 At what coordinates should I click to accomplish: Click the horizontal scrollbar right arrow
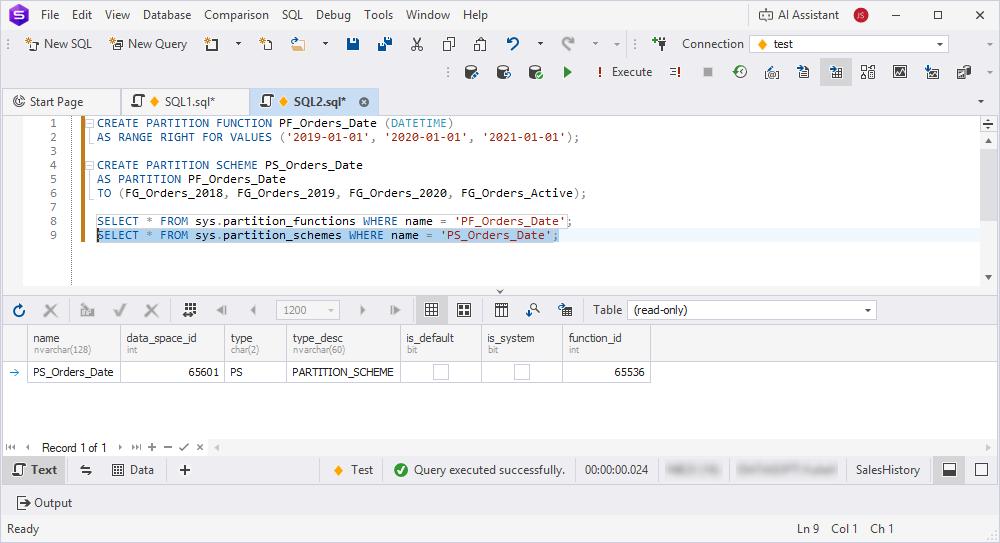(x=988, y=448)
